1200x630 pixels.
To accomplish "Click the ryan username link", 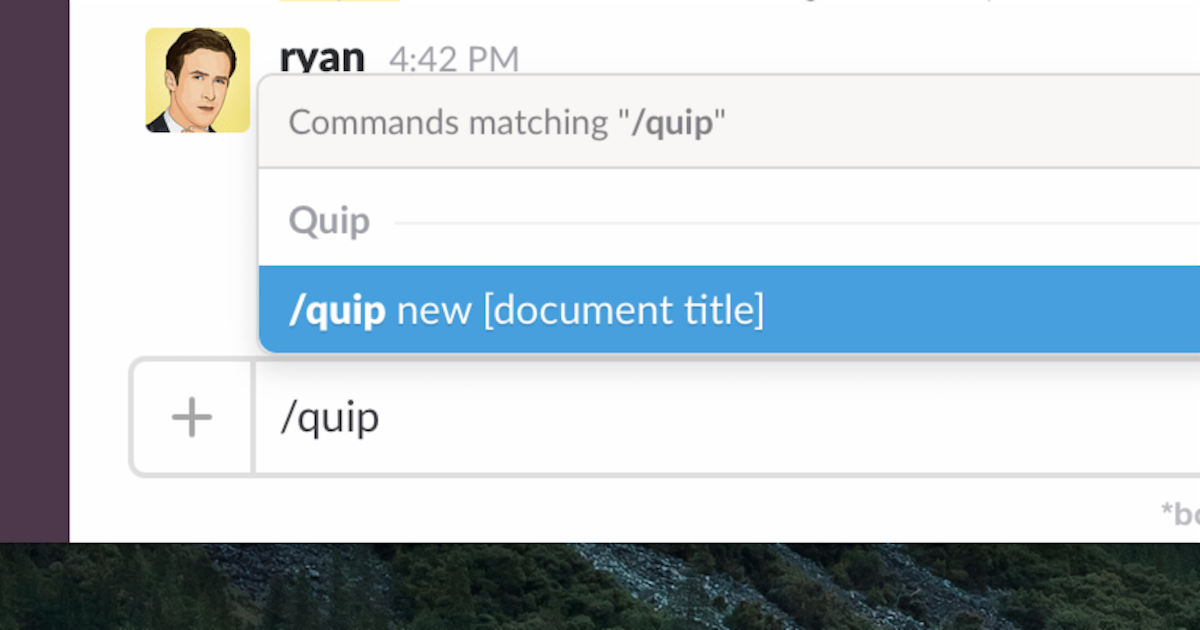I will [x=322, y=58].
